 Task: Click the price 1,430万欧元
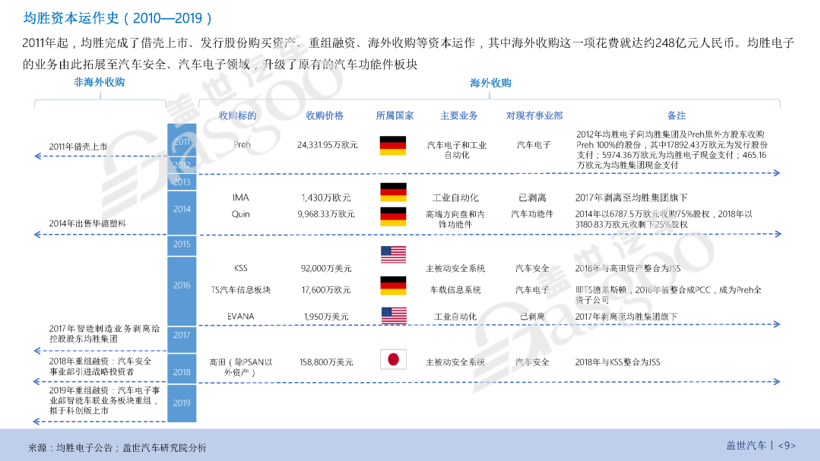326,198
